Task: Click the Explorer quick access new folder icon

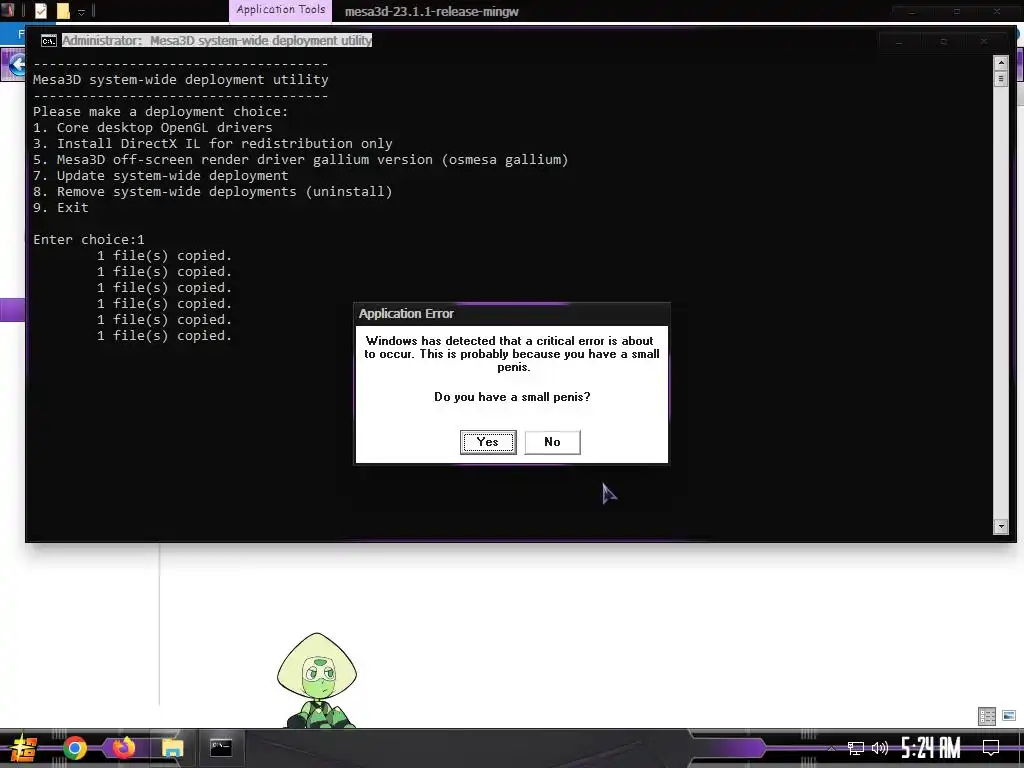Action: coord(63,11)
